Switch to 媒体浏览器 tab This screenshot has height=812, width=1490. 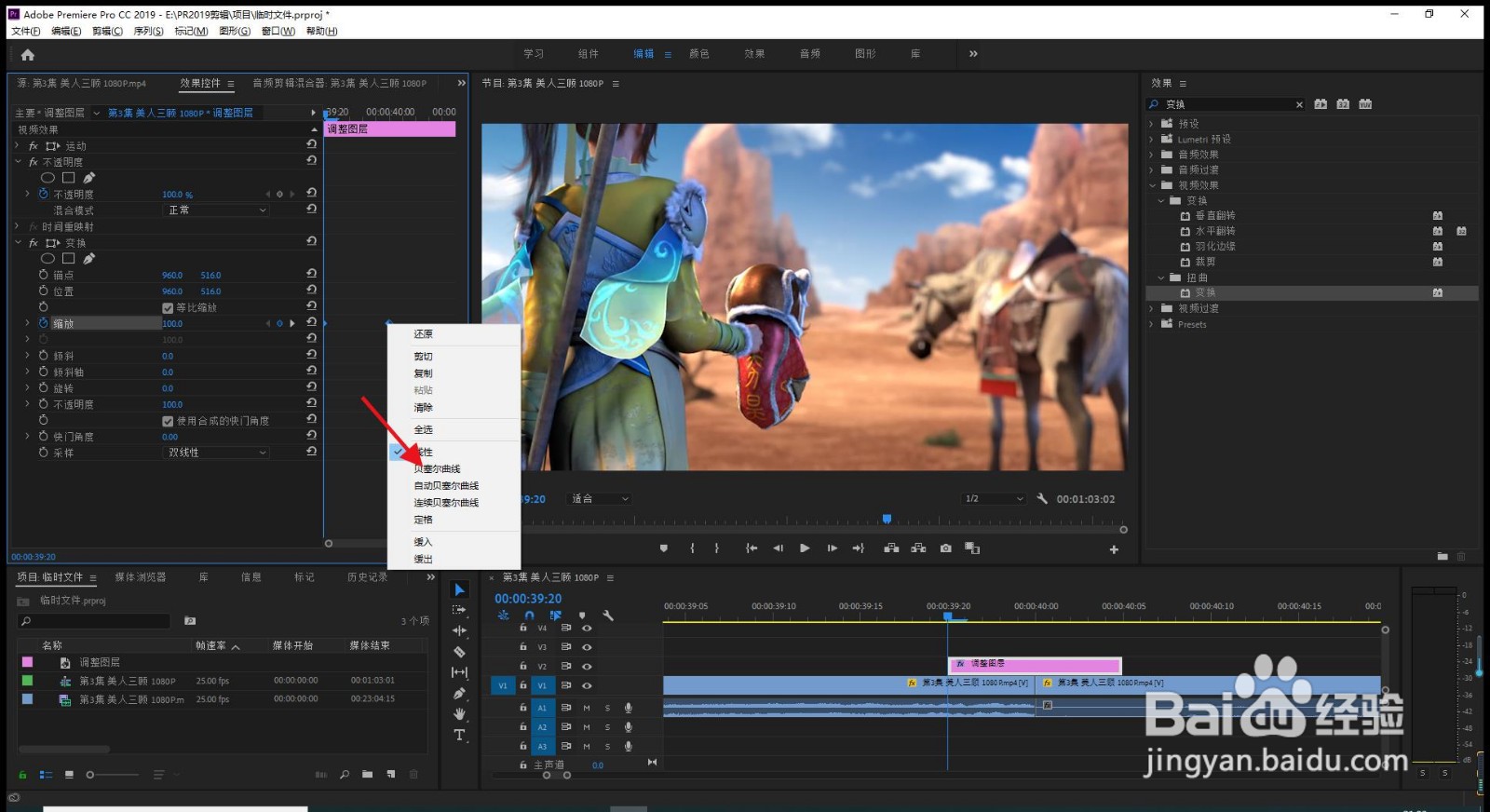tap(141, 577)
